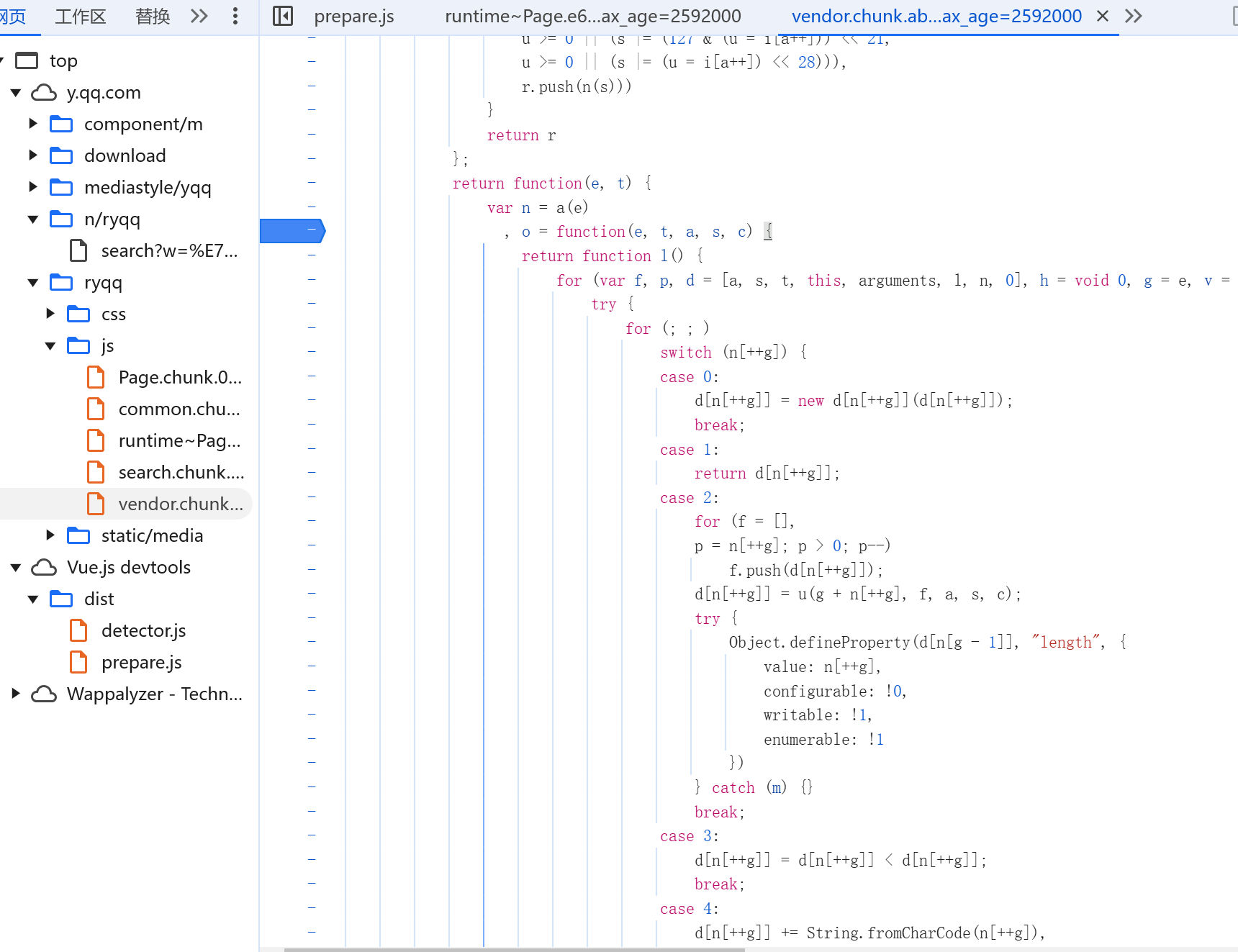Viewport: 1238px width, 952px height.
Task: Collapse the y.qq.com domain node
Action: coord(16,92)
